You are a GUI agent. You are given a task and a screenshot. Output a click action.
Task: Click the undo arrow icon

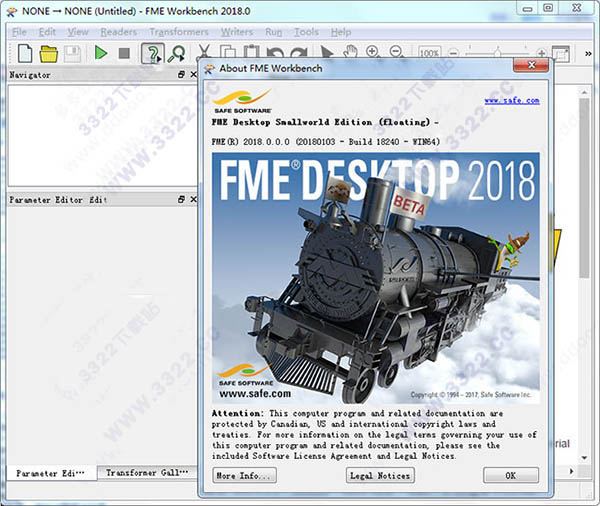pos(275,52)
